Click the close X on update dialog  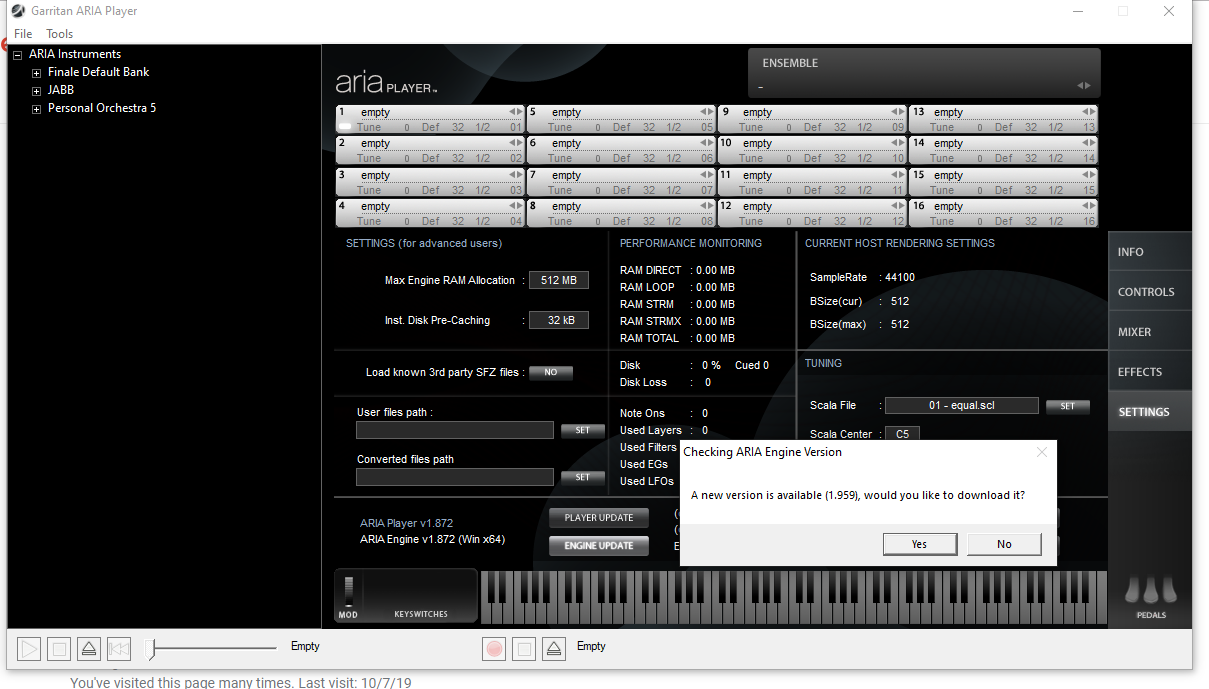tap(1041, 452)
